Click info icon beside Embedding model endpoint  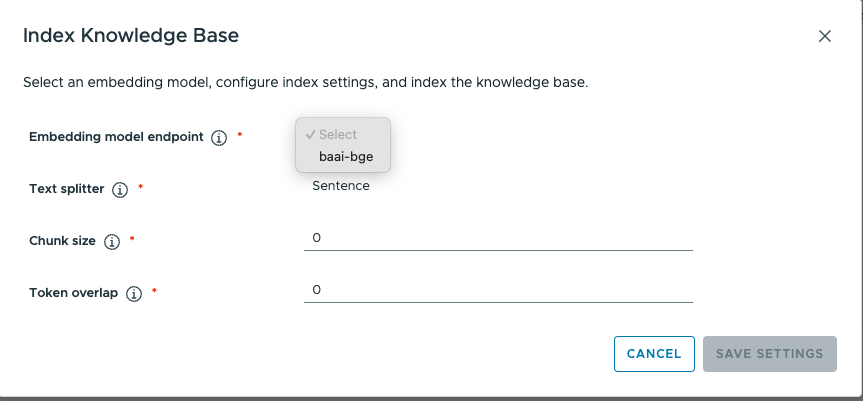tap(220, 137)
